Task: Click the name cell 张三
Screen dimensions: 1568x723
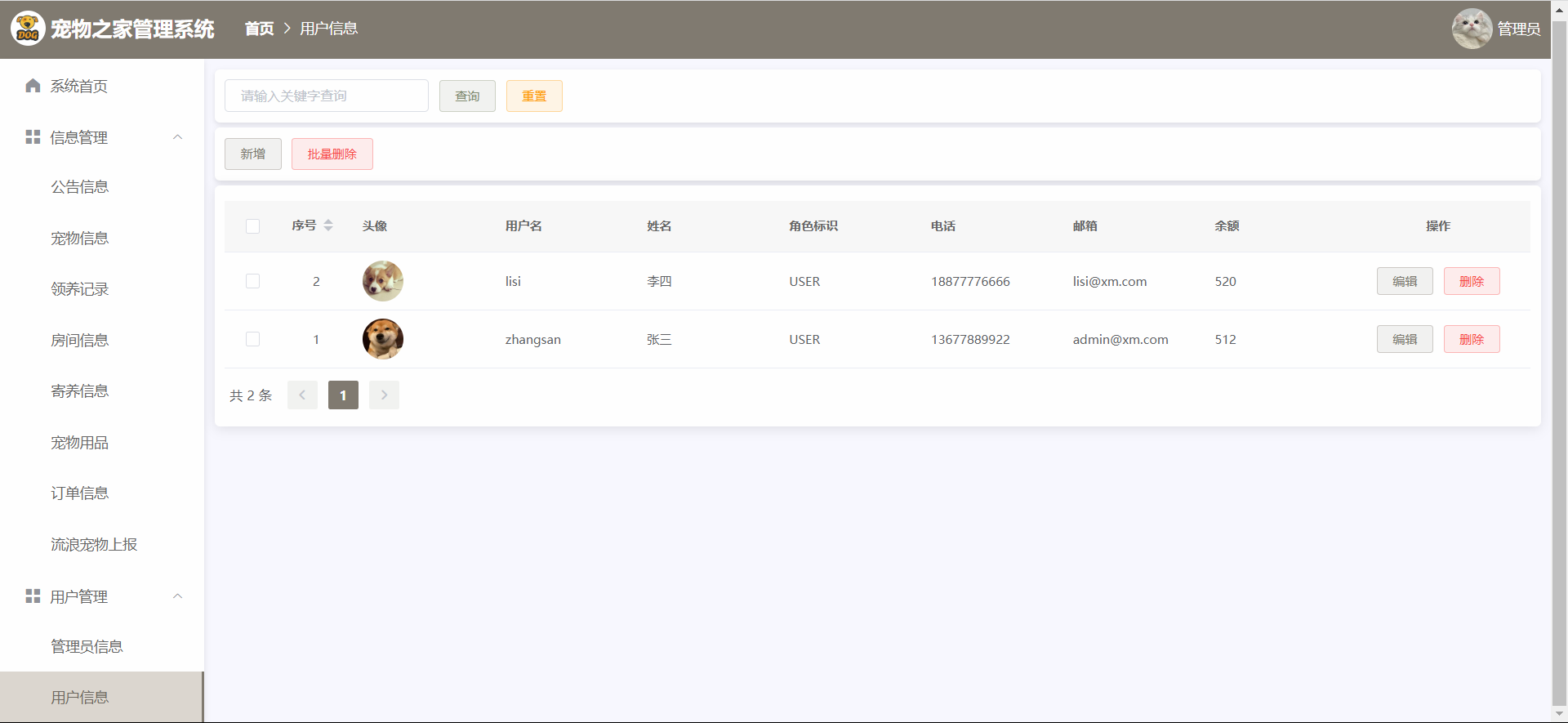Action: click(659, 340)
